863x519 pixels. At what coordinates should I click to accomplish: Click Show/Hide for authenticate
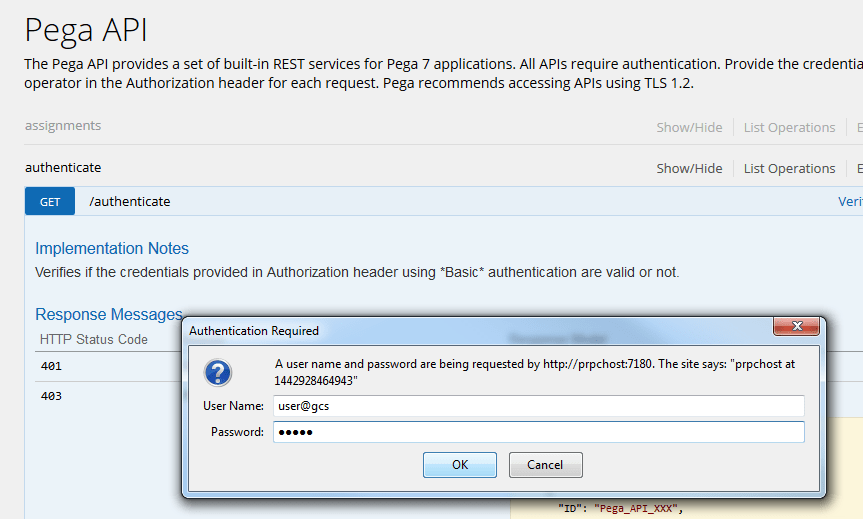coord(689,168)
